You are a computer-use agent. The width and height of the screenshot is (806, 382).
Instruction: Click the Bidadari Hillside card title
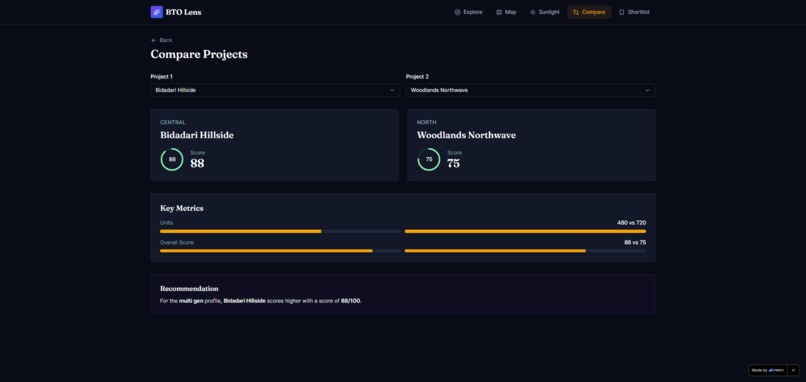pos(197,135)
